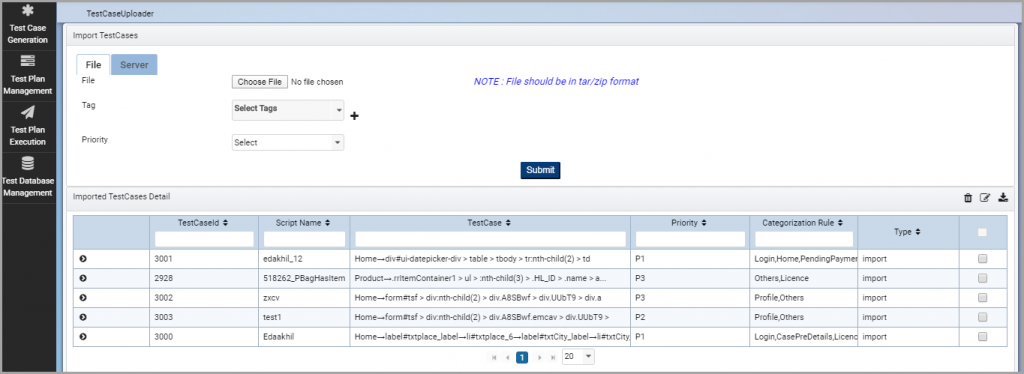
Task: Open the rows-per-page 20 dropdown
Action: tap(579, 356)
